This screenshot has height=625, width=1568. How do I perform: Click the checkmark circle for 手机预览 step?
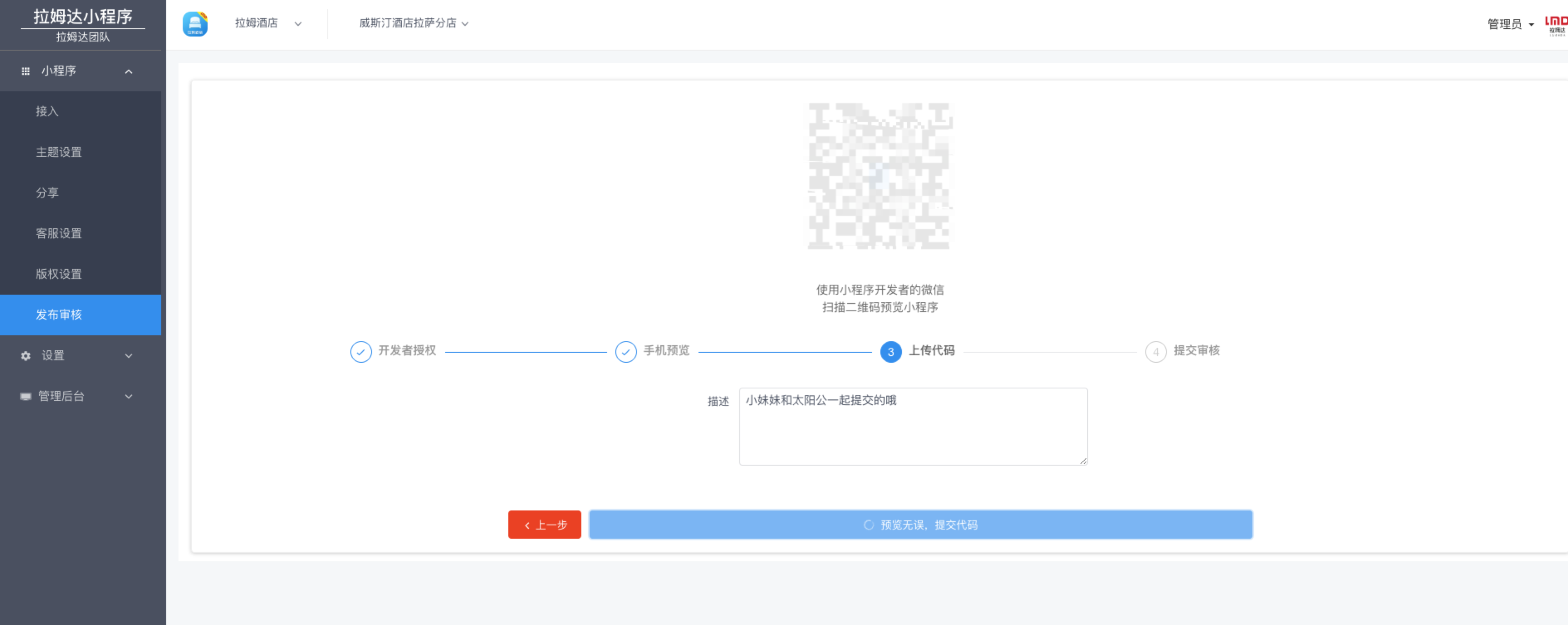tap(626, 352)
